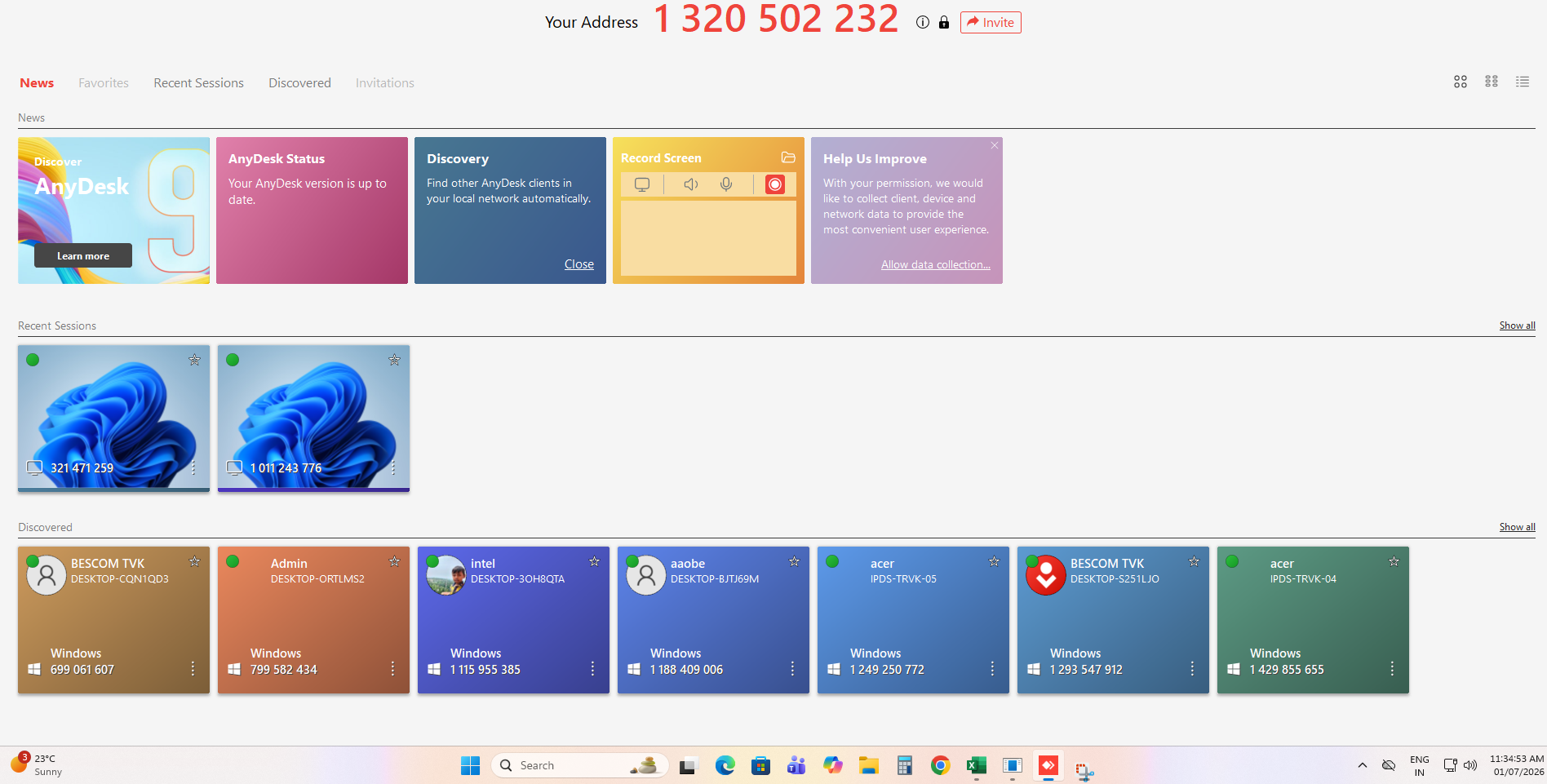Open more options for 1 188 409 006
This screenshot has height=784, width=1547.
pos(792,669)
